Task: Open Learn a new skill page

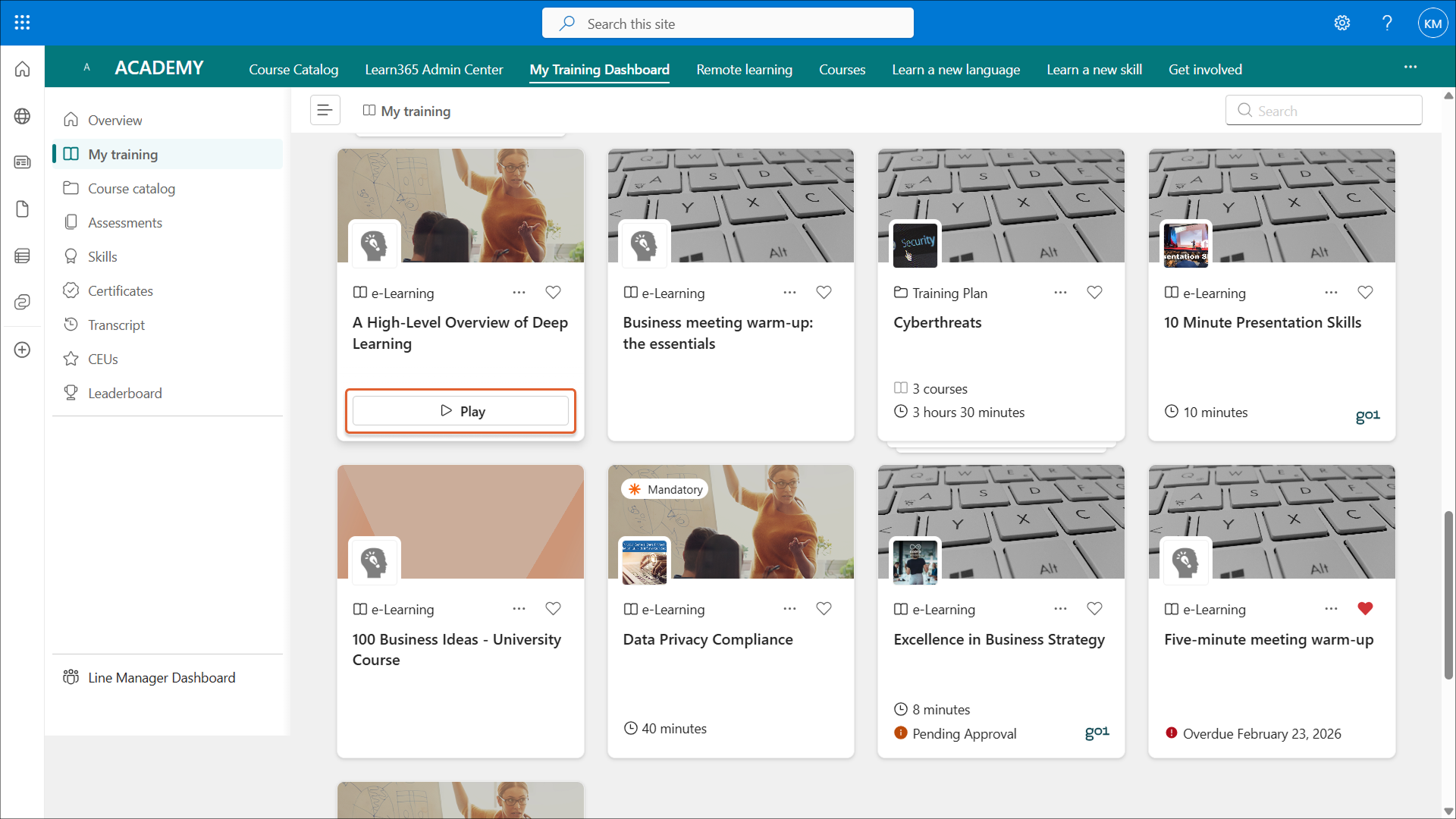Action: [x=1094, y=69]
